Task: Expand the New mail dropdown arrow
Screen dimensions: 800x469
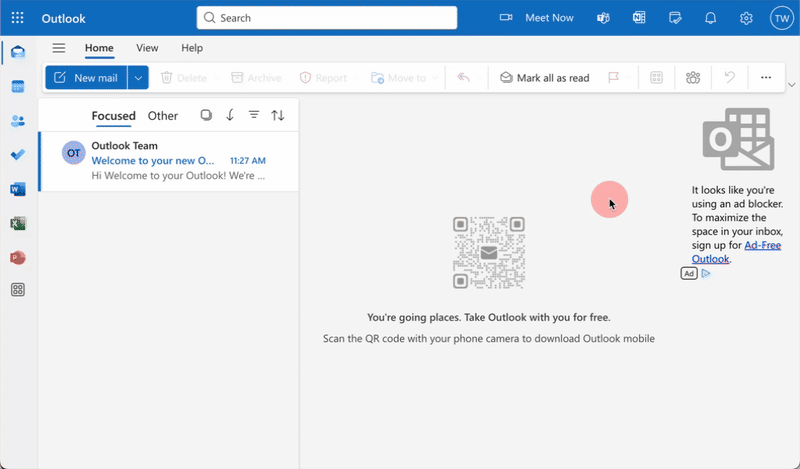Action: [x=138, y=77]
